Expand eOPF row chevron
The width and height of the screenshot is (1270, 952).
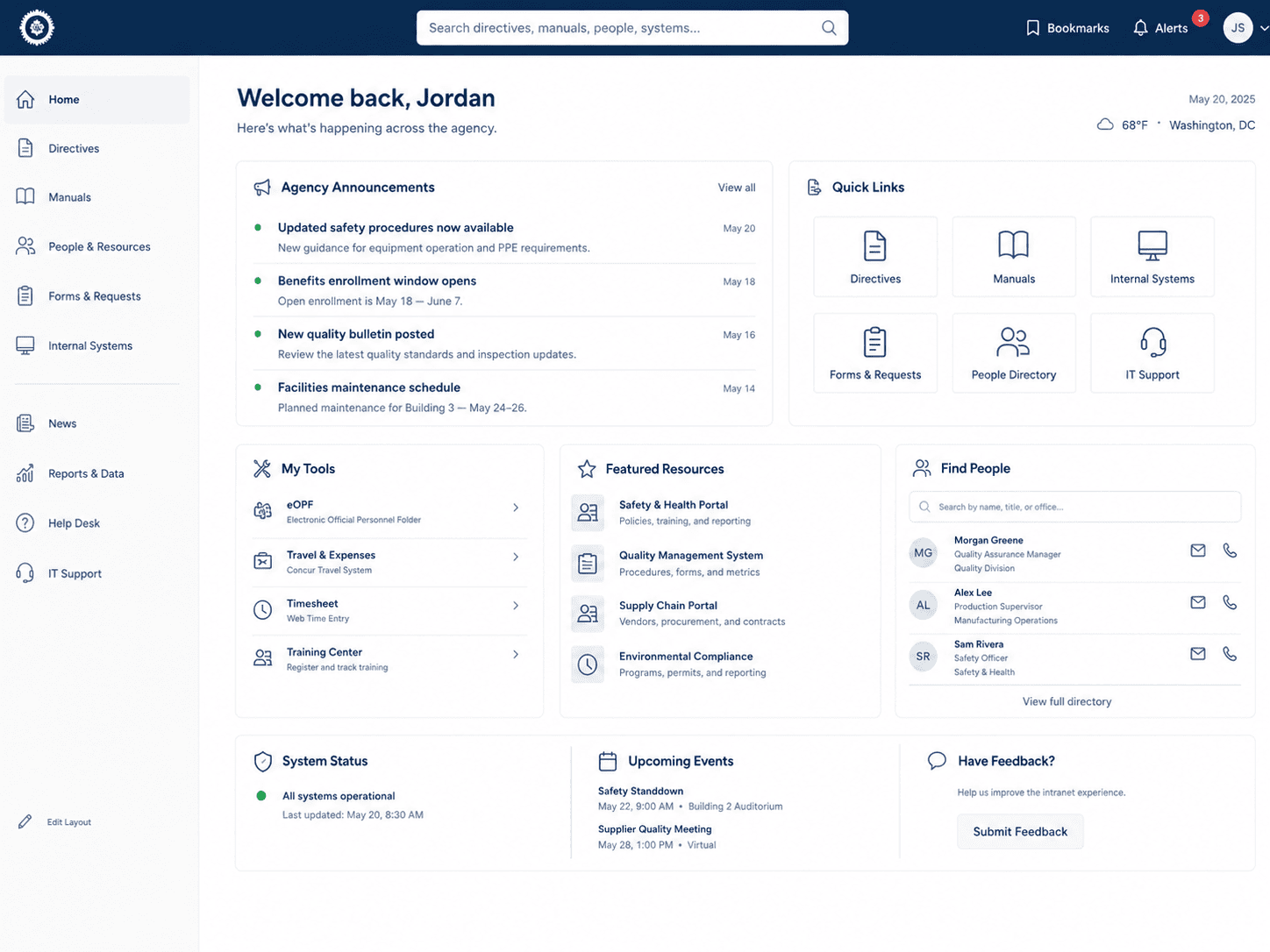point(516,508)
